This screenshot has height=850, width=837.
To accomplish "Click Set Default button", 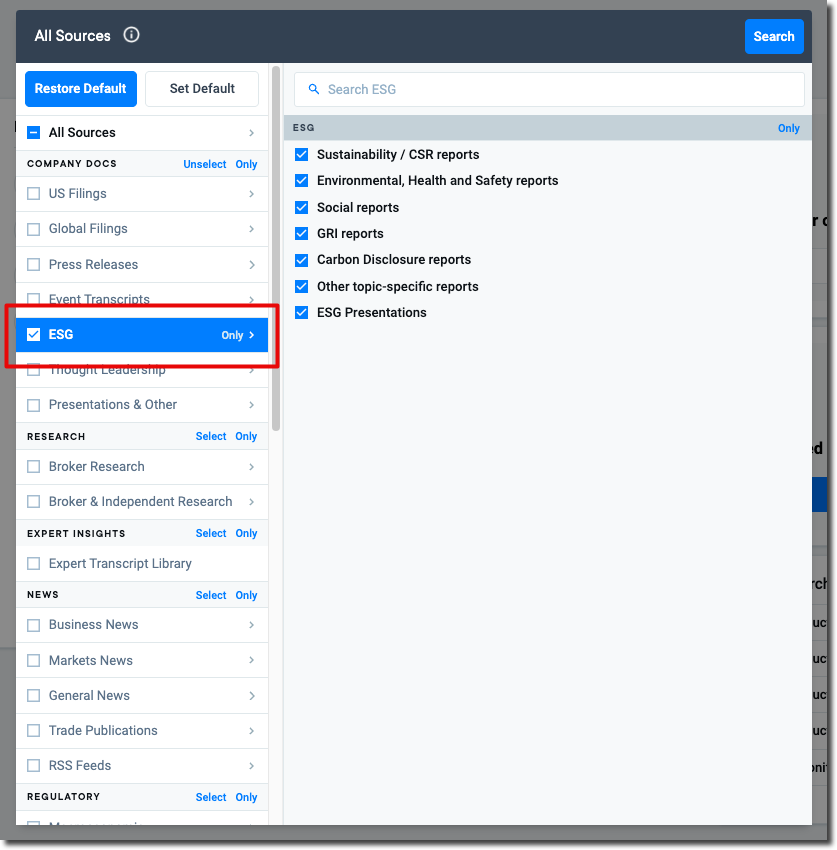I will click(x=202, y=88).
